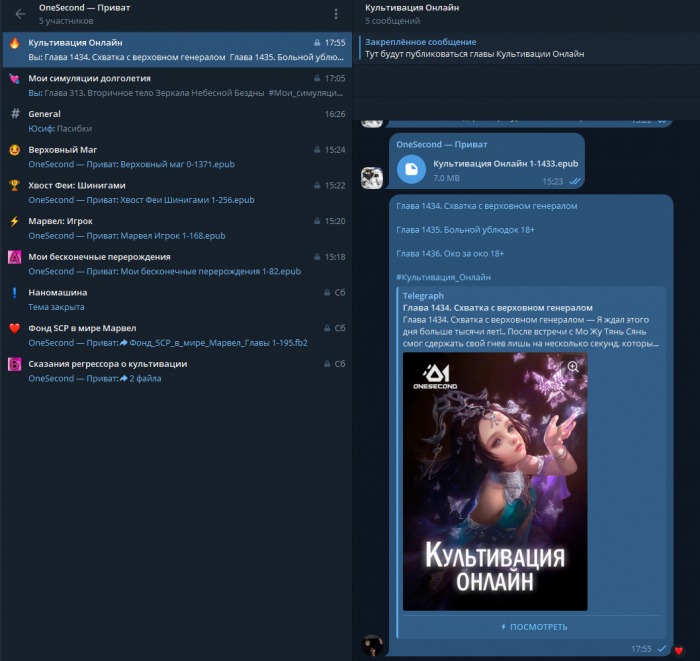Click the pink A icon of Мои бесконечные перерождения
Screen dimensions: 700x661
click(15, 257)
